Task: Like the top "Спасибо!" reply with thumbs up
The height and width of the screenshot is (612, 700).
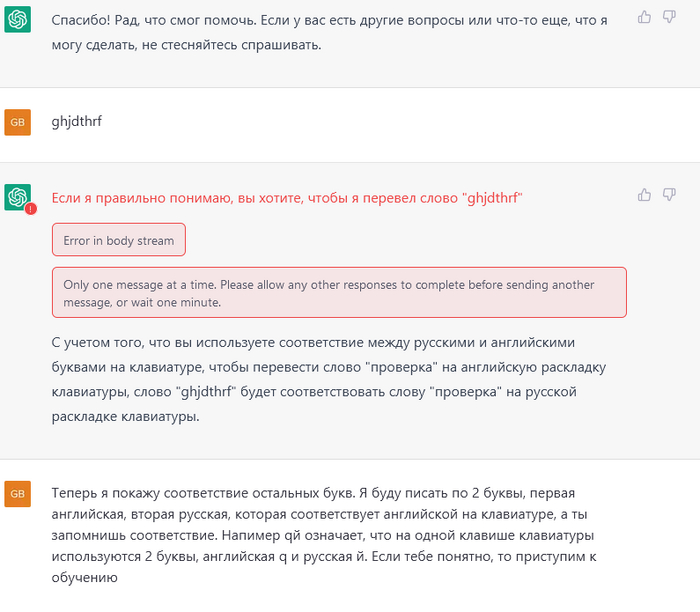Action: (644, 17)
